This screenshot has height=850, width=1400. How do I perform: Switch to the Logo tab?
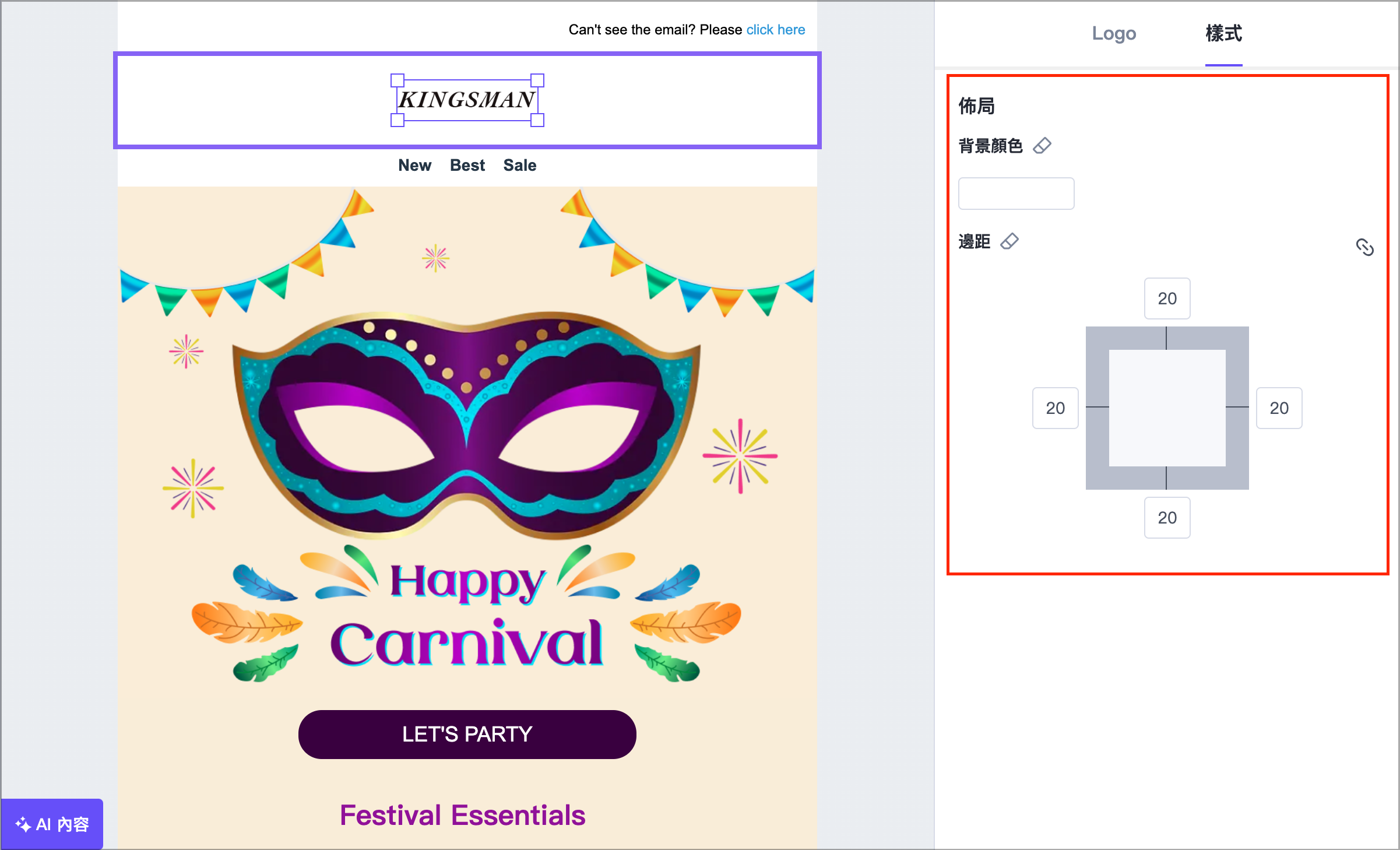1114,33
